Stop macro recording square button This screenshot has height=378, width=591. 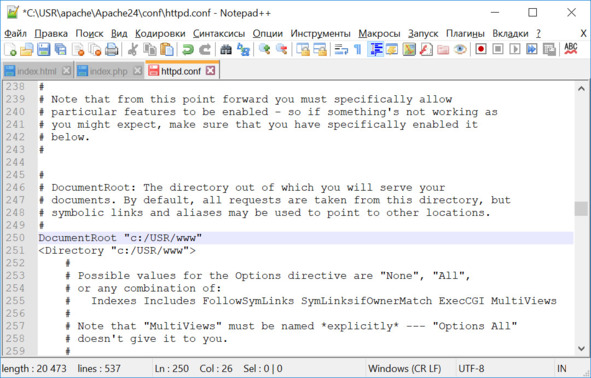point(498,49)
